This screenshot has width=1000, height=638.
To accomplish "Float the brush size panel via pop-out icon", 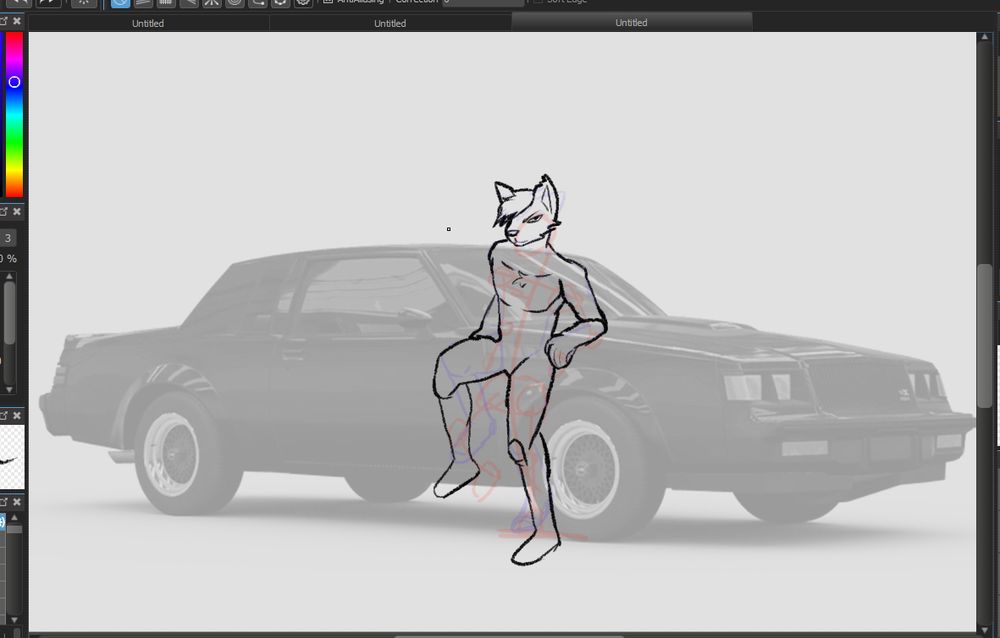I will [4, 211].
